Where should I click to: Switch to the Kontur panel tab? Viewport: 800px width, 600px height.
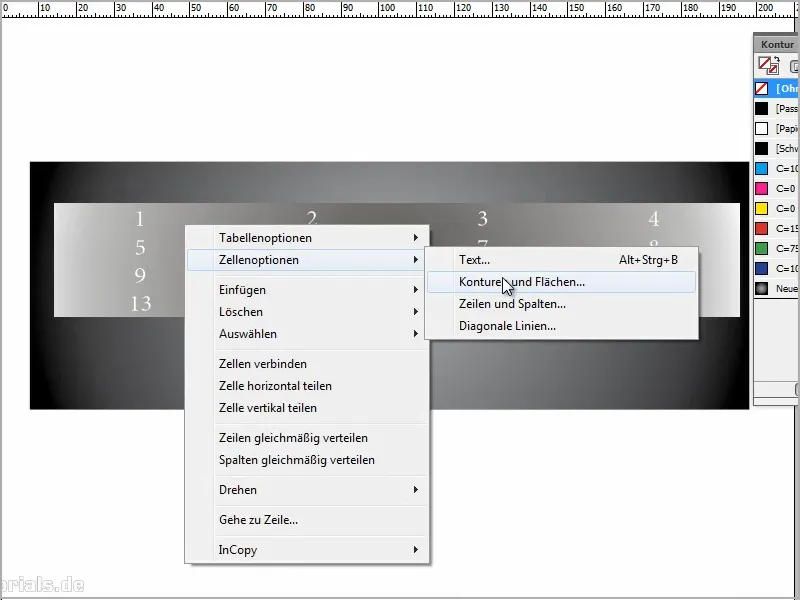click(x=775, y=44)
